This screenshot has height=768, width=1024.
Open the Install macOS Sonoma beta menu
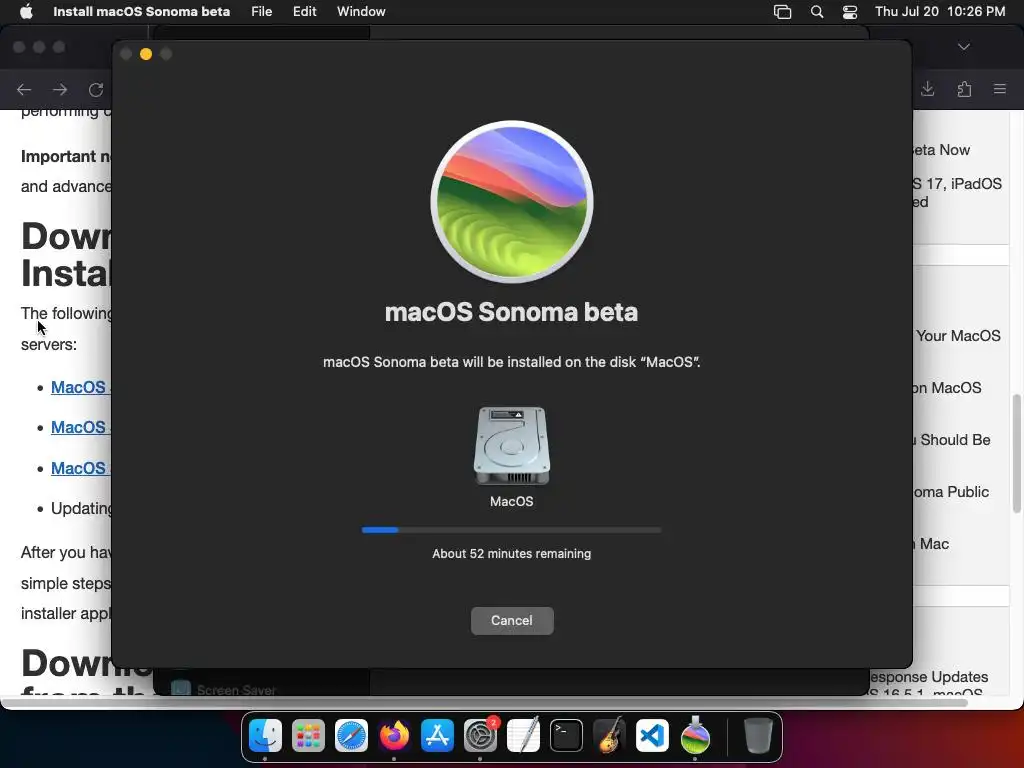[x=141, y=12]
